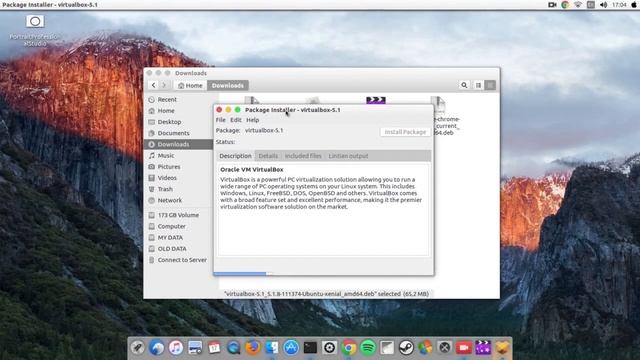The image size is (640, 360).
Task: Select Desktop in the sidebar
Action: 178,122
